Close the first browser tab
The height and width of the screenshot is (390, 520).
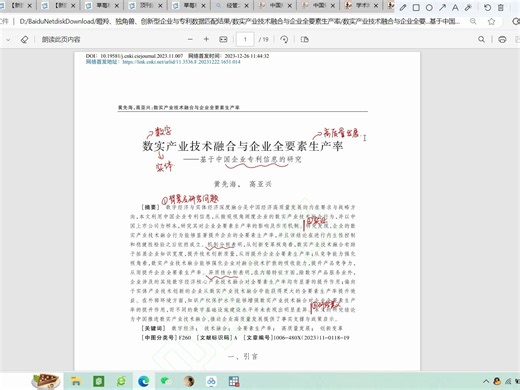tap(29, 6)
